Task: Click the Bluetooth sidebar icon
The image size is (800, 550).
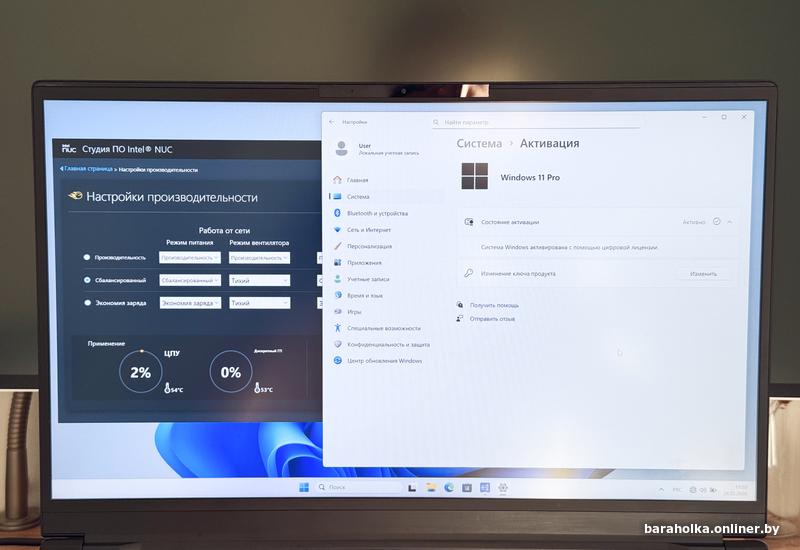Action: pos(337,213)
